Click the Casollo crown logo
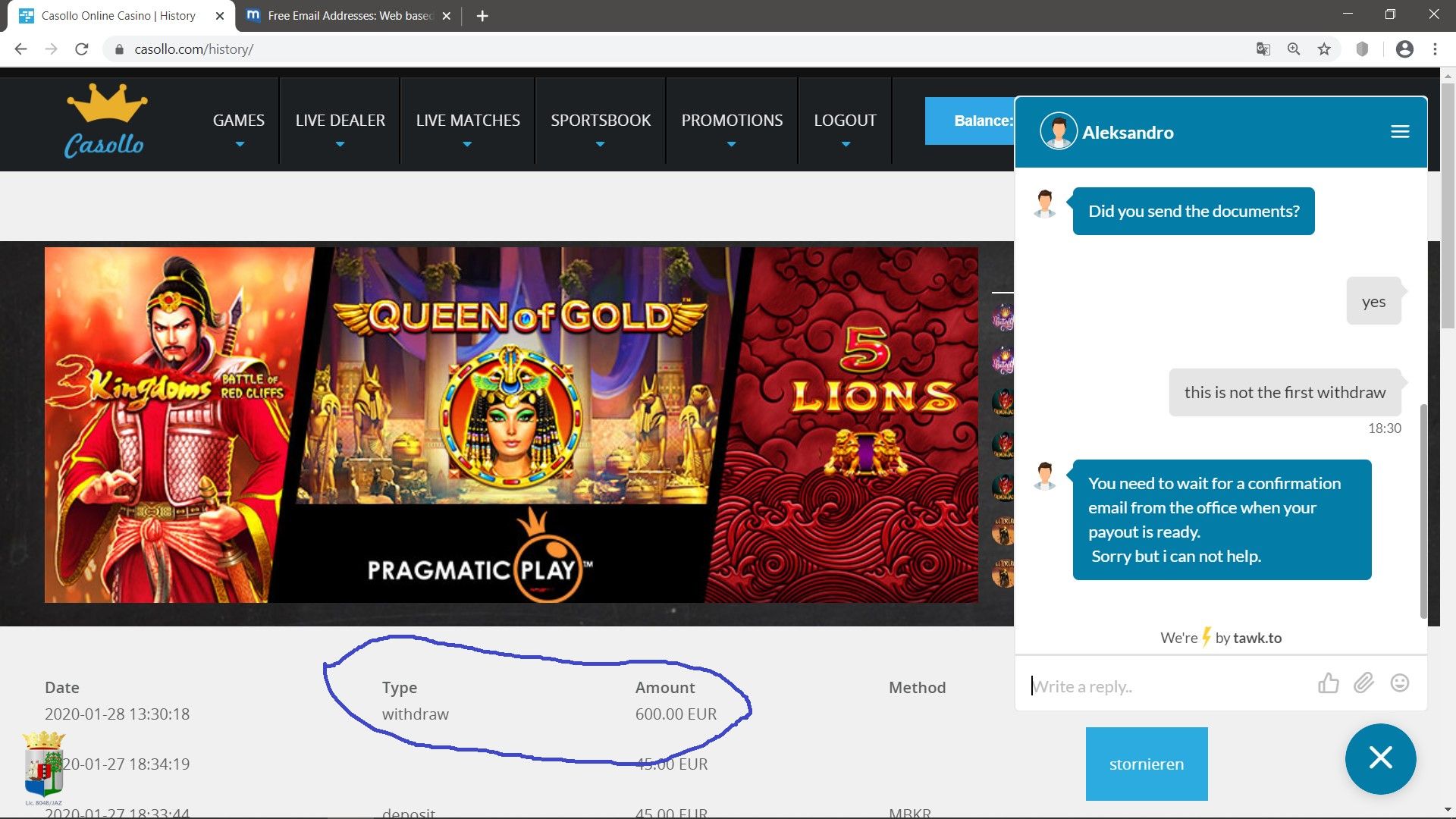 (105, 121)
